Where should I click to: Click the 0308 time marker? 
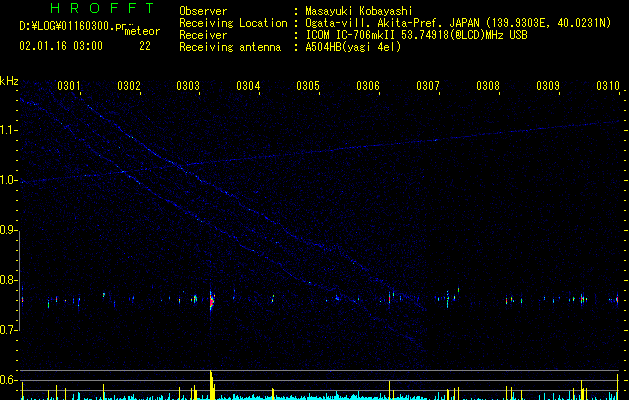(x=488, y=85)
